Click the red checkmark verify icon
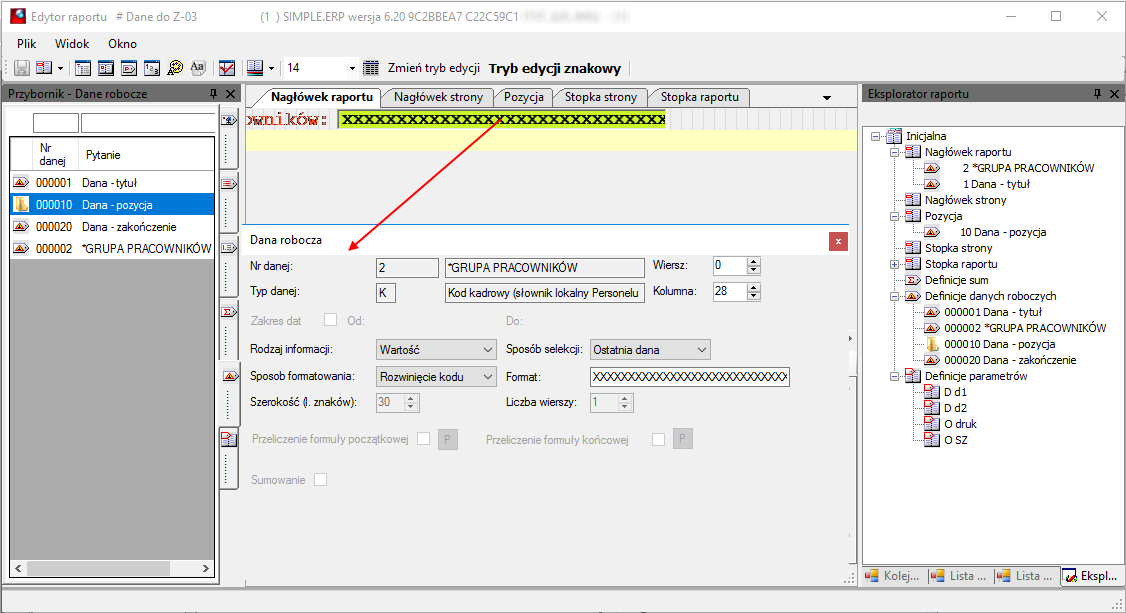This screenshot has width=1126, height=613. pyautogui.click(x=227, y=68)
